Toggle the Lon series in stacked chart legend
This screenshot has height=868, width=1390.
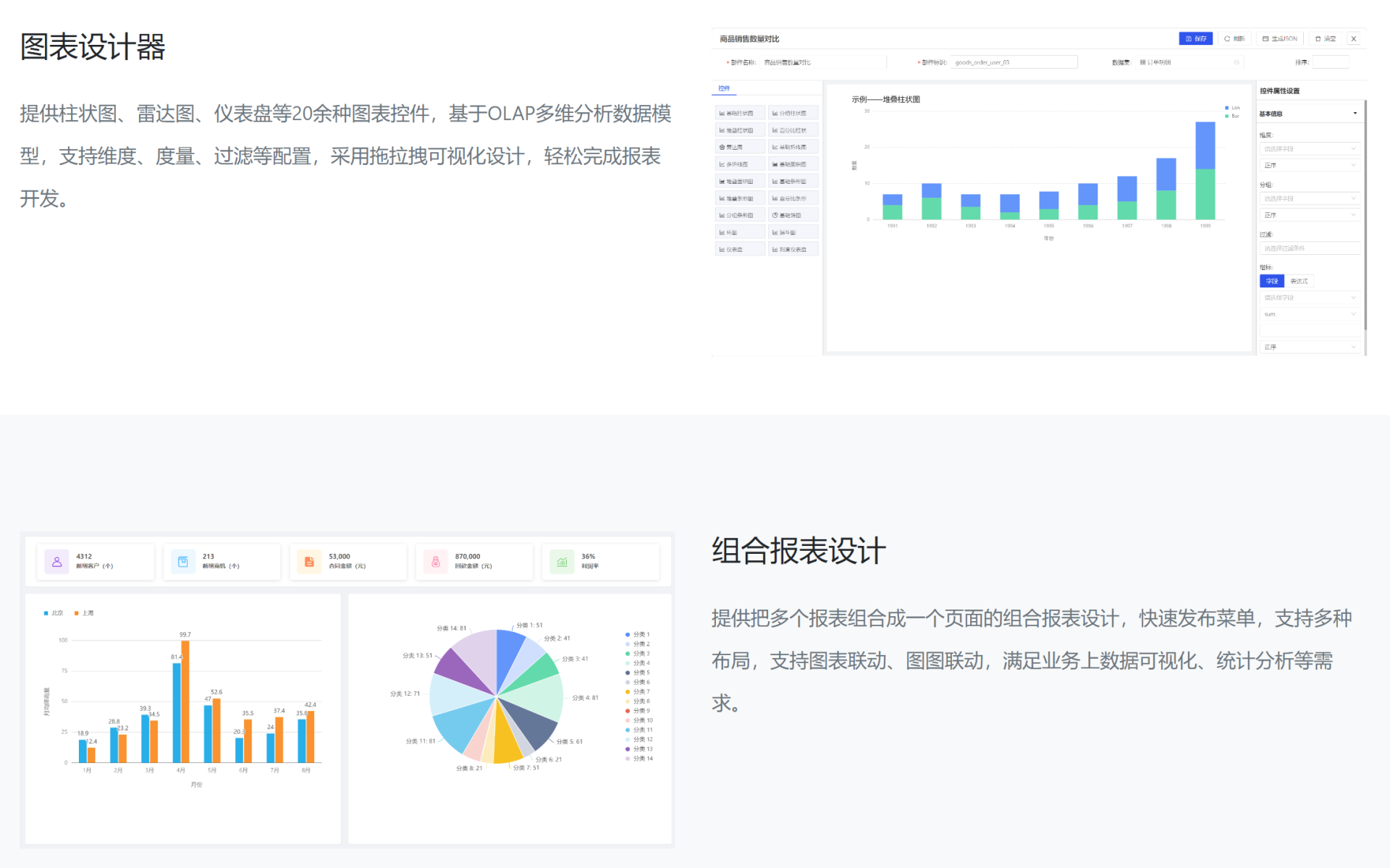click(x=1232, y=108)
